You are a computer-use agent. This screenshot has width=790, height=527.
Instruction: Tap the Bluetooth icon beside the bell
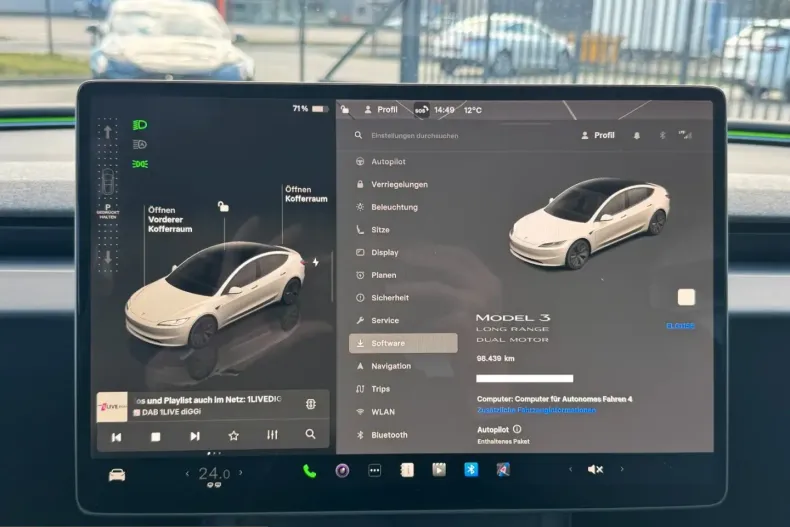coord(663,135)
